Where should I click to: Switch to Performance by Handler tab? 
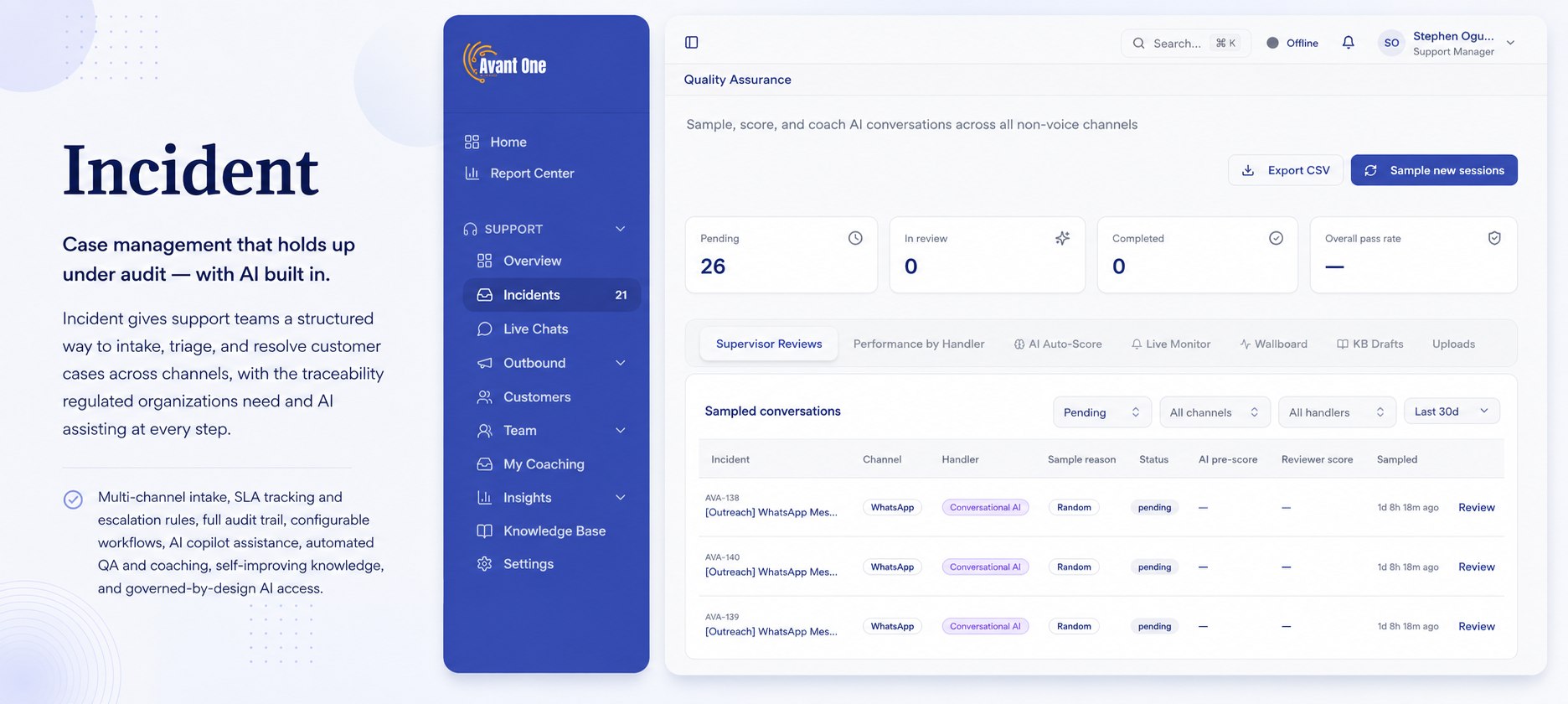(x=919, y=344)
